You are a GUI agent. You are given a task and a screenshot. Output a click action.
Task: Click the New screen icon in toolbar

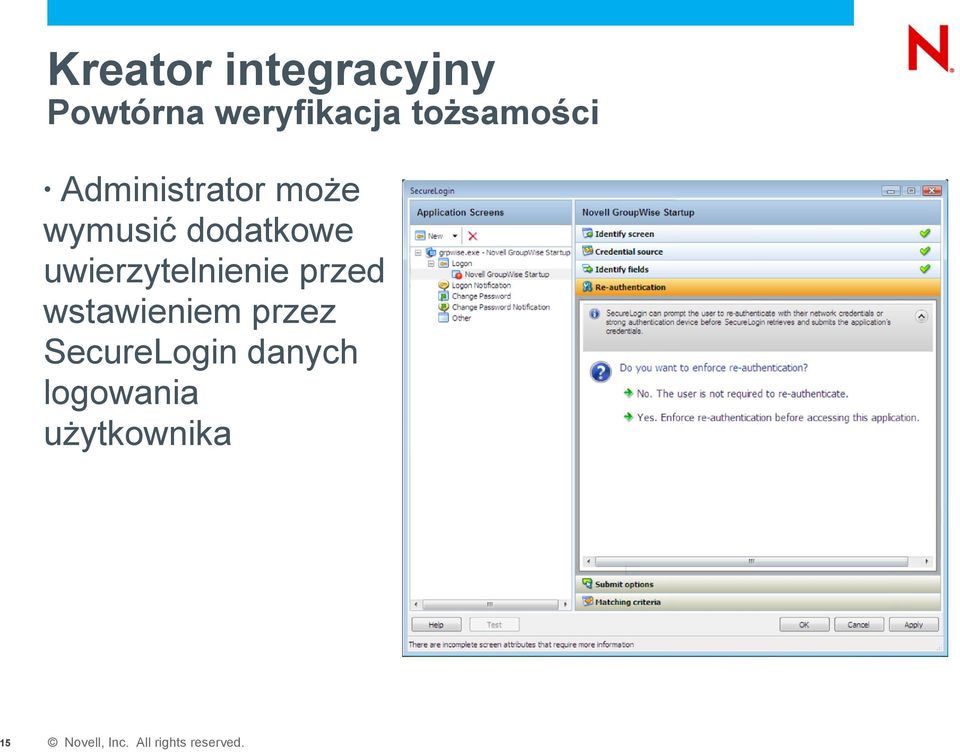click(420, 236)
